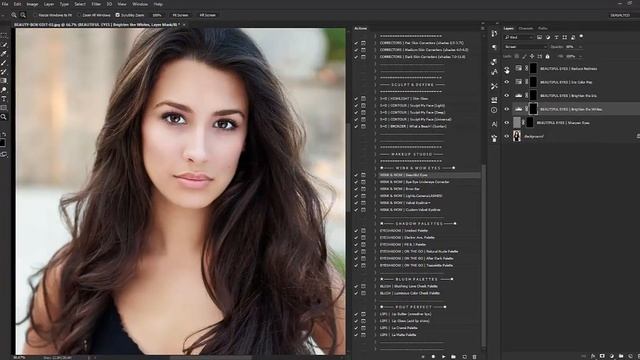Screen dimensions: 640x360
Task: Open the Opacity value dropdown arrow
Action: tap(580, 47)
